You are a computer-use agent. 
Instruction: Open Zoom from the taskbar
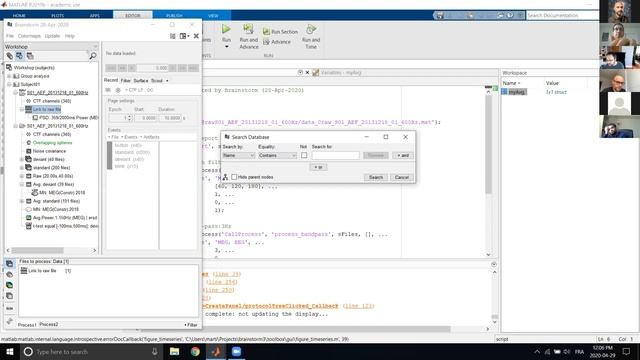(236, 351)
